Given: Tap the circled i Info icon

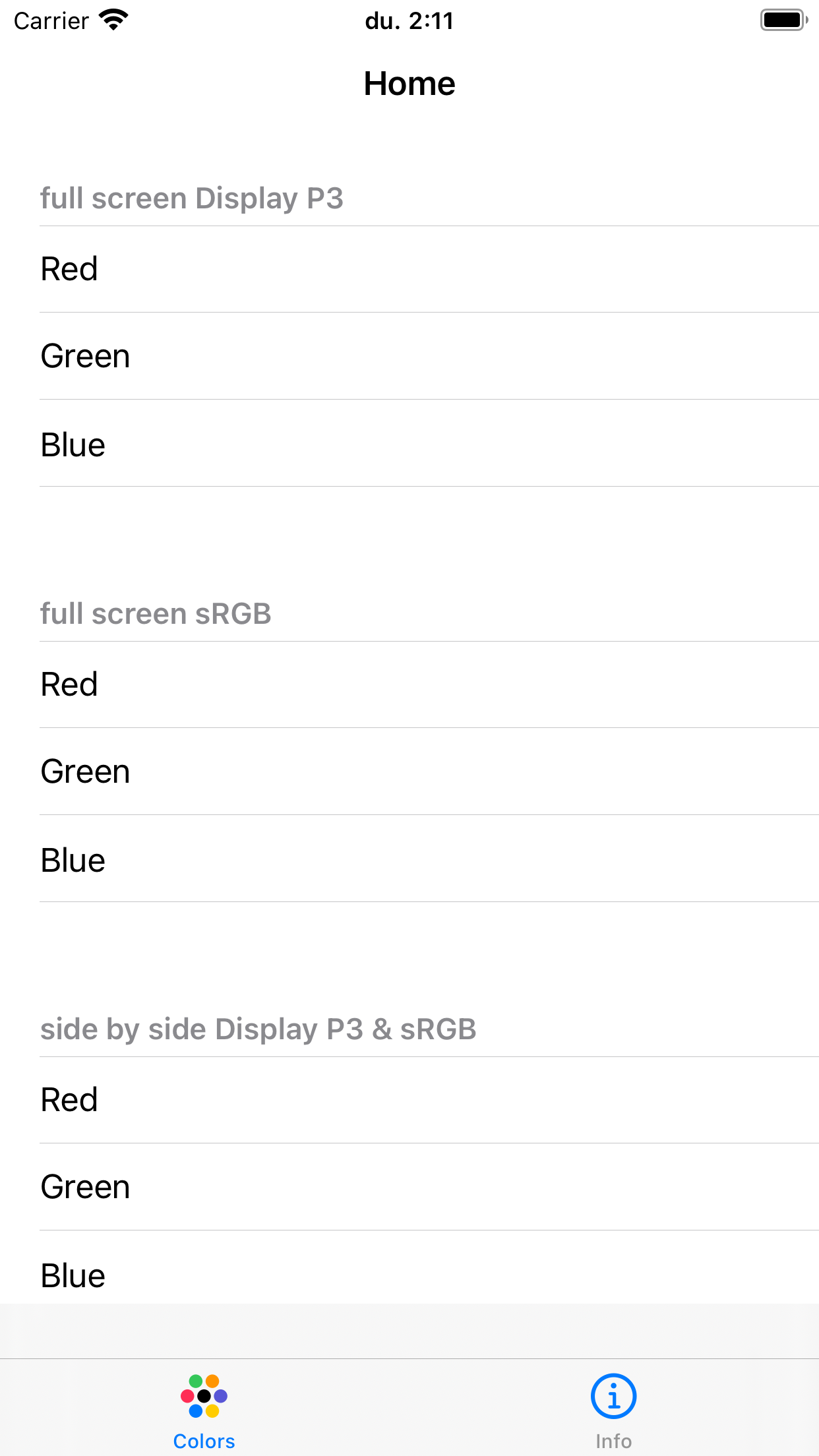Looking at the screenshot, I should point(613,1395).
